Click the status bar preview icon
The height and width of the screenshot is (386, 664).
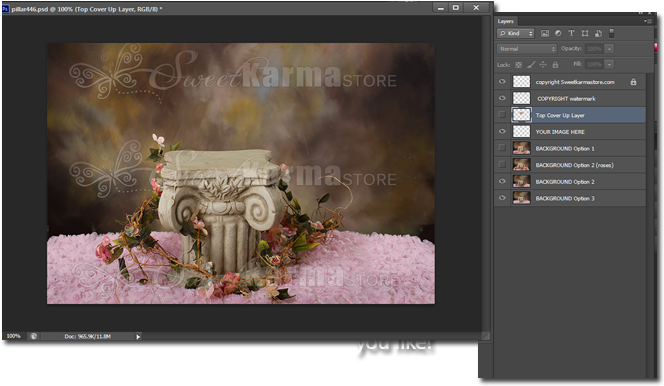coord(33,336)
